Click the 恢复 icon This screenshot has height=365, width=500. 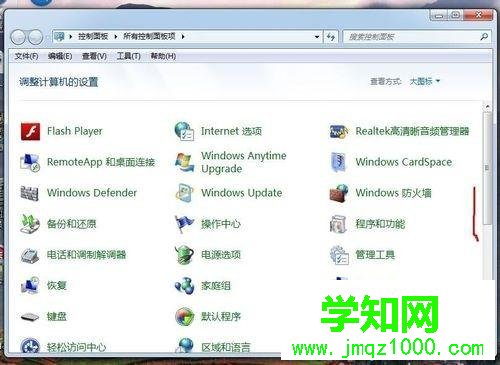click(30, 286)
